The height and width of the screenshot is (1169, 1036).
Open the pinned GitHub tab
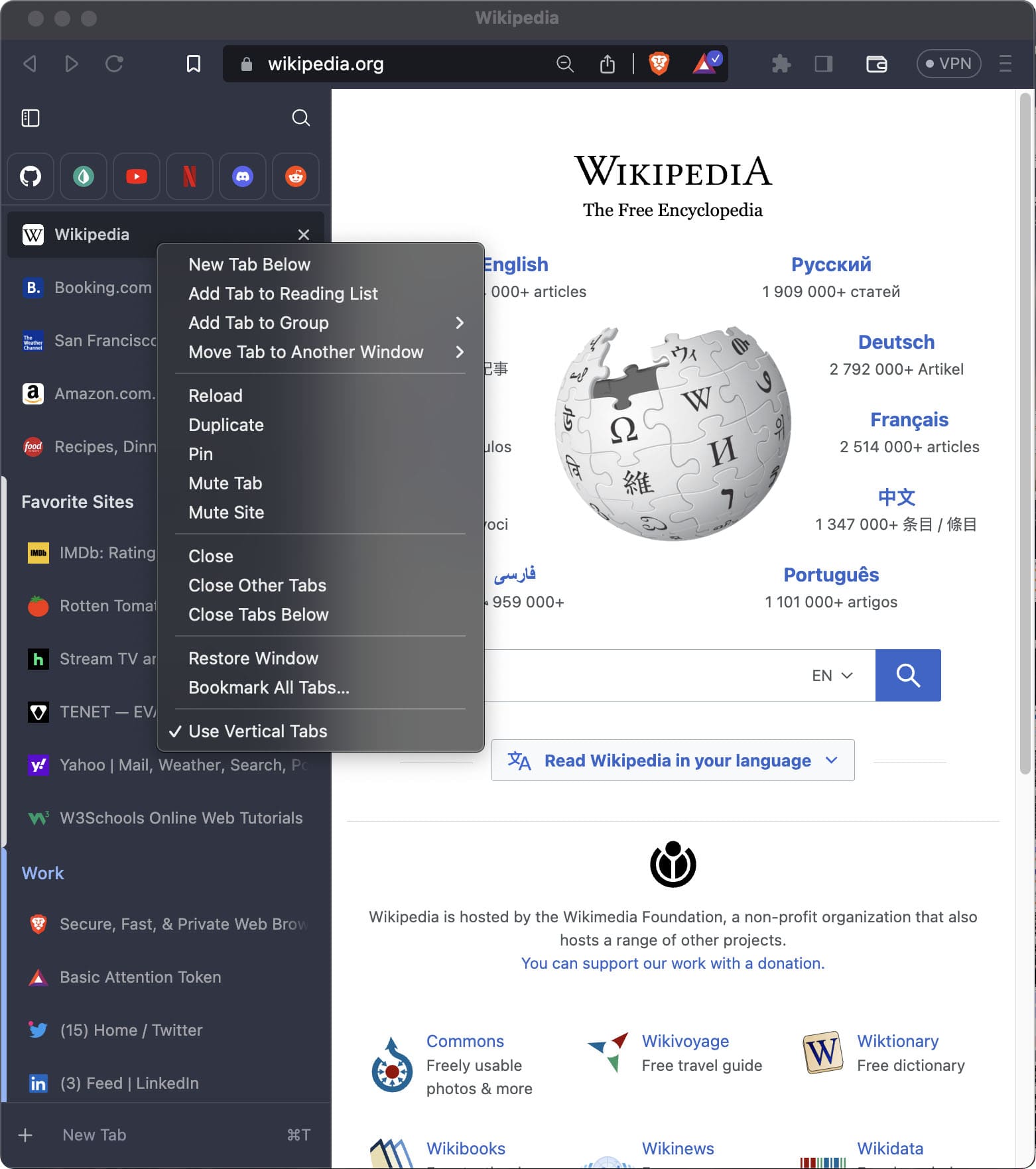pos(31,176)
